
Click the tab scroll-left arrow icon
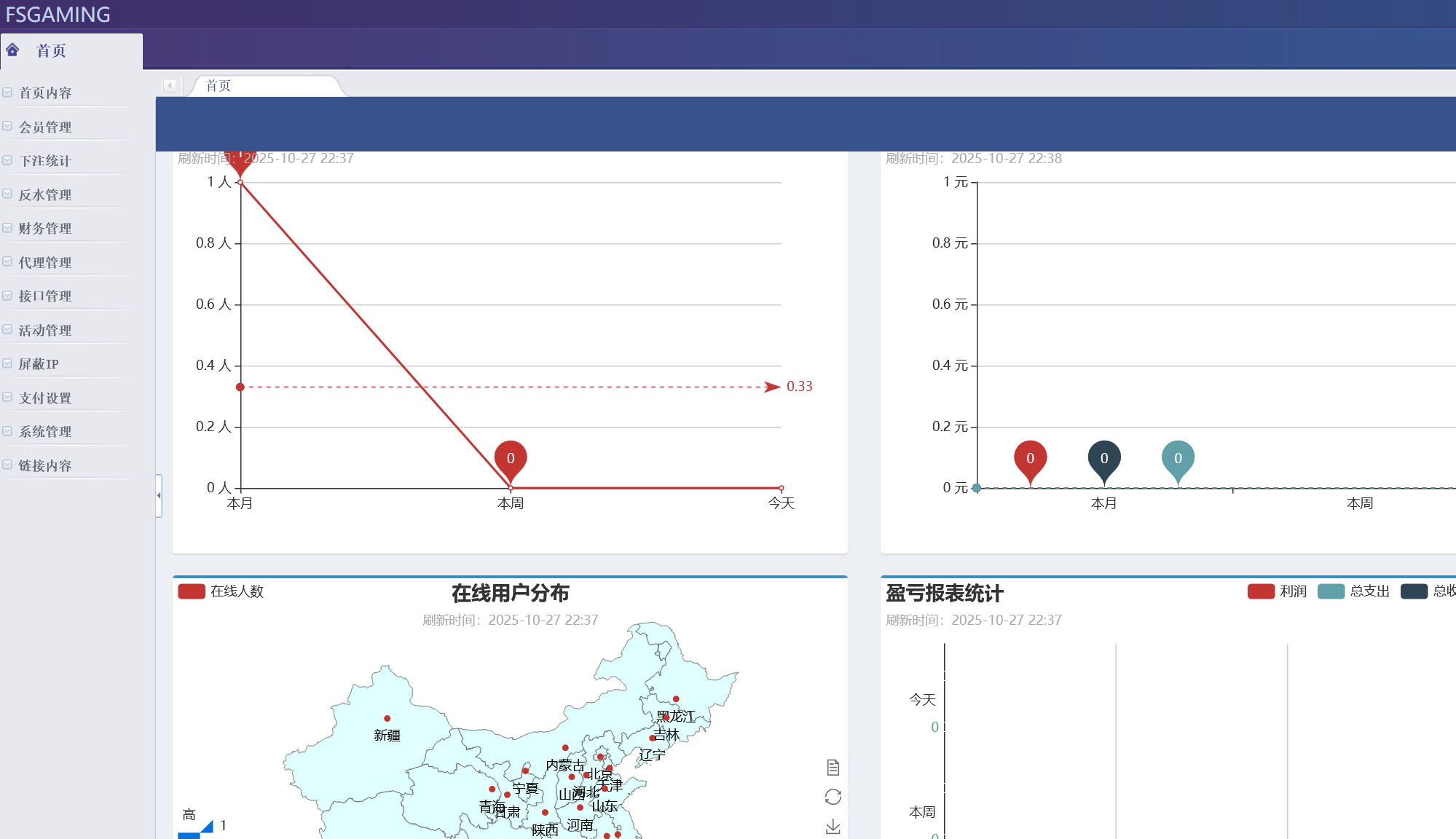[x=169, y=86]
